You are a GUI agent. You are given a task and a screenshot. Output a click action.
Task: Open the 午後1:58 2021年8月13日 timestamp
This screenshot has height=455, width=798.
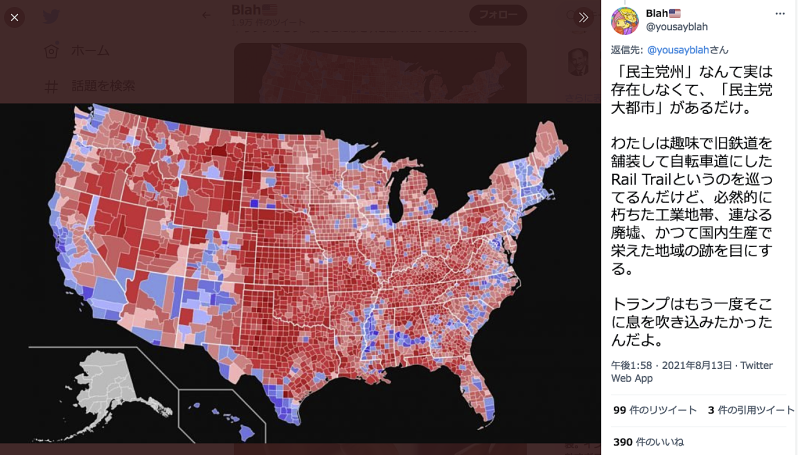coord(671,365)
